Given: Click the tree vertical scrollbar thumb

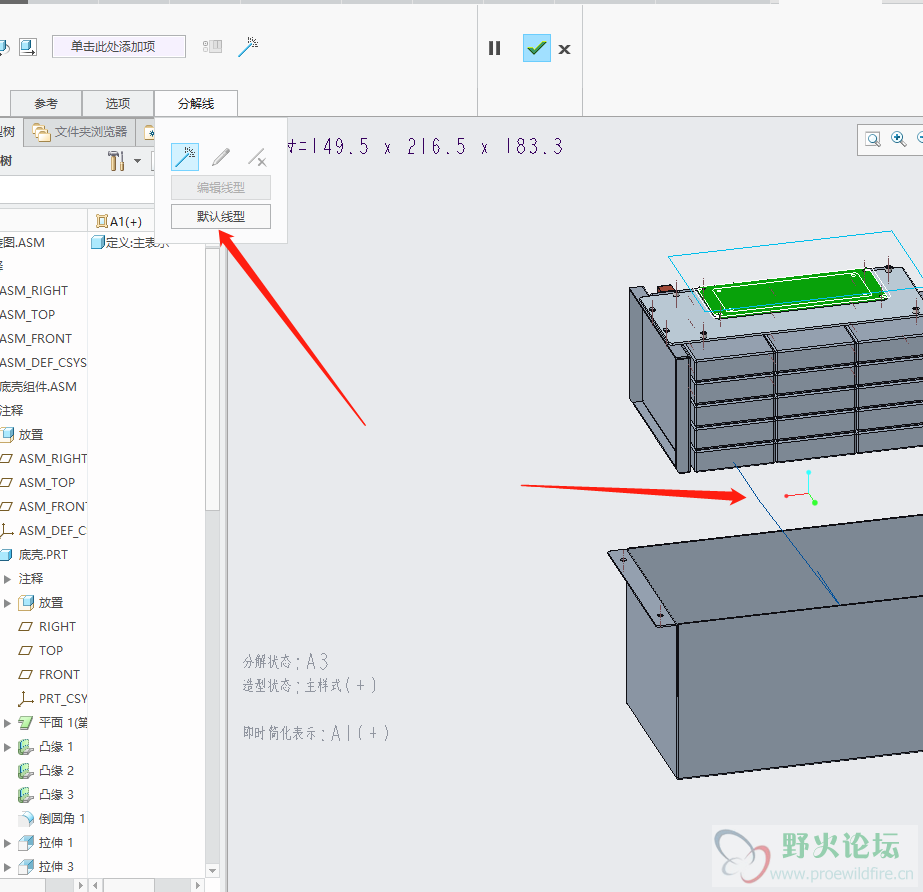Looking at the screenshot, I should (x=213, y=379).
